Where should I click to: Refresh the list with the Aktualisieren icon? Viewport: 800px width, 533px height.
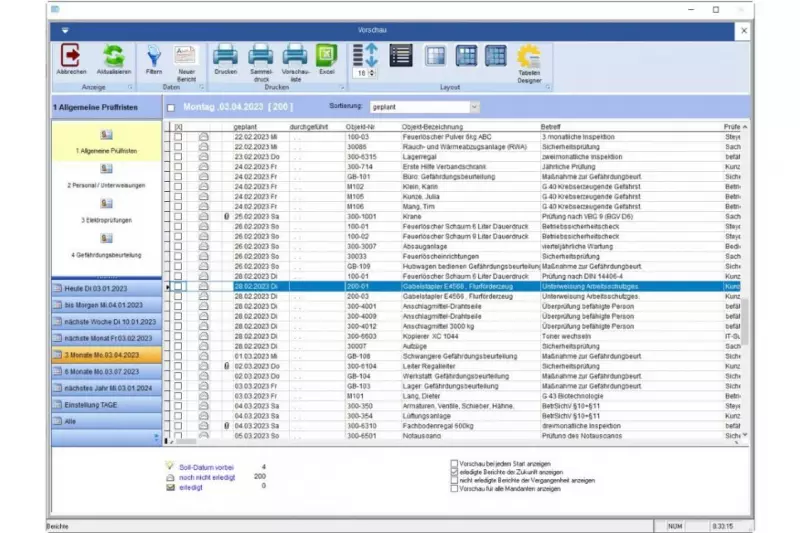114,56
